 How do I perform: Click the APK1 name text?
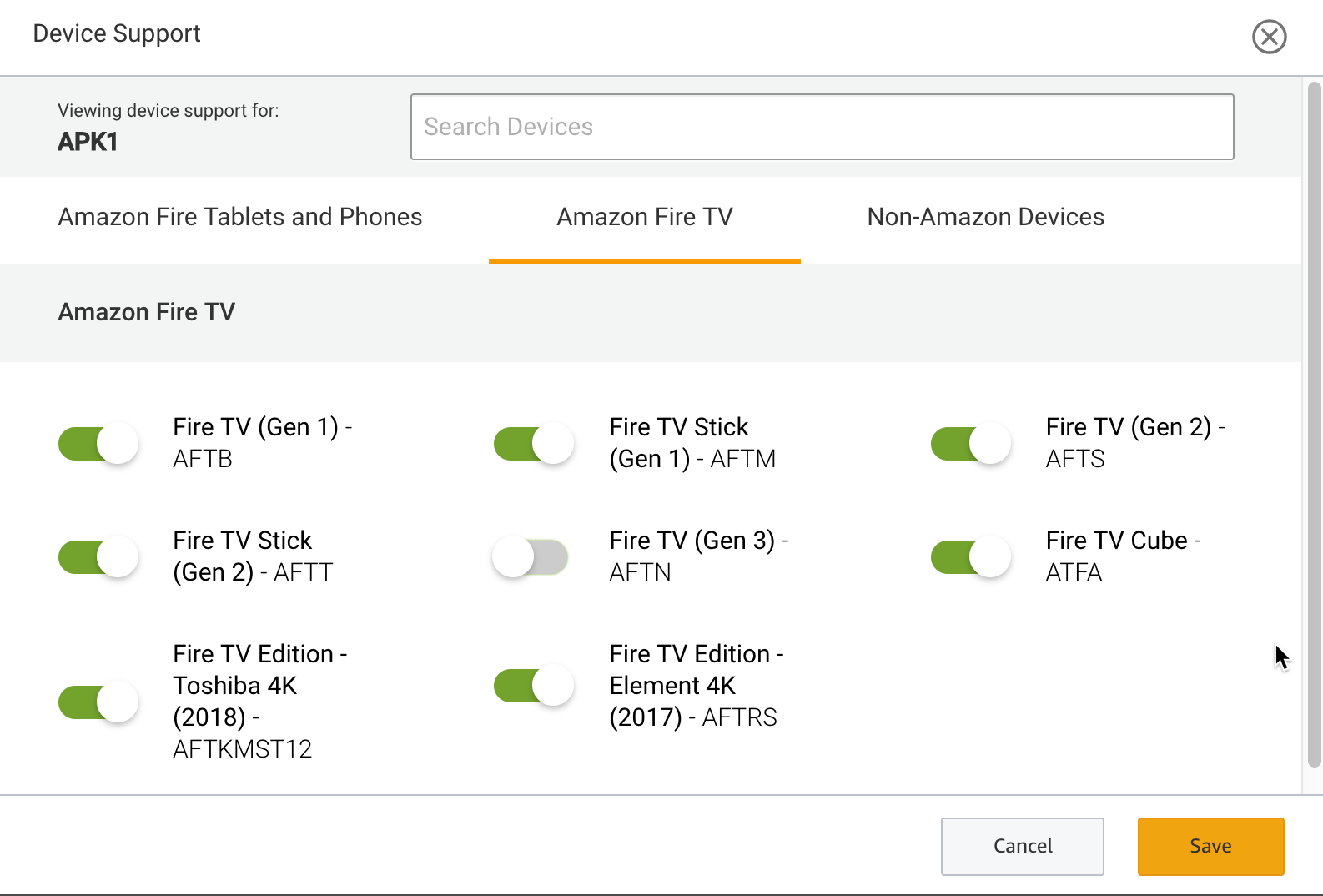click(88, 142)
